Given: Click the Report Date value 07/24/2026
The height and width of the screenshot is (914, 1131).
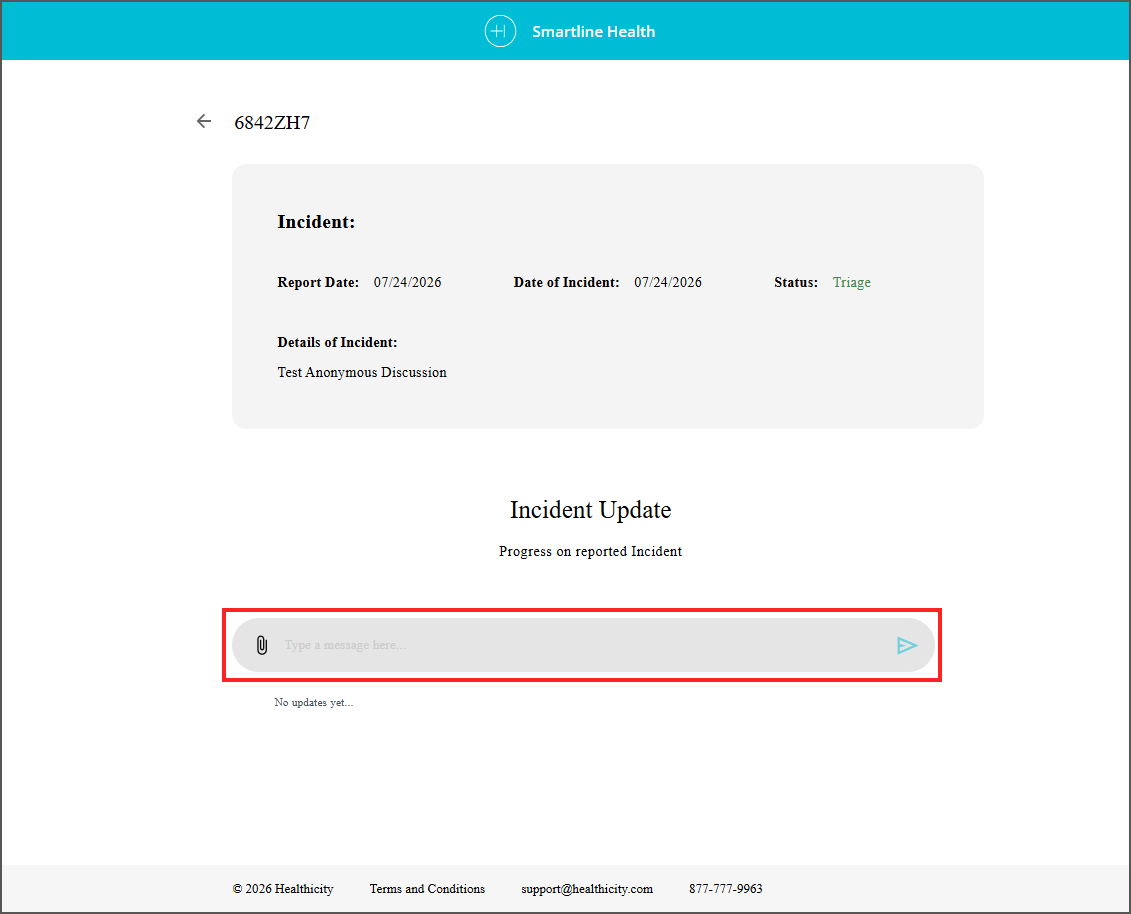Looking at the screenshot, I should (408, 282).
